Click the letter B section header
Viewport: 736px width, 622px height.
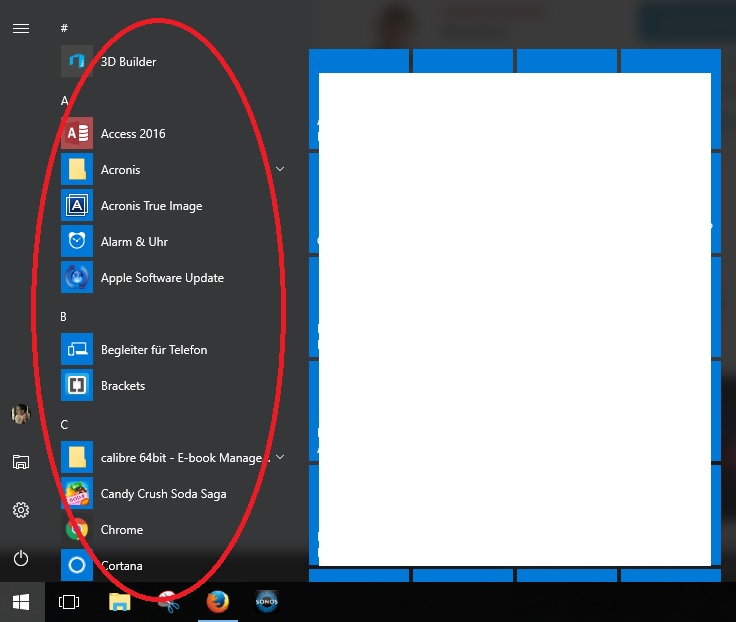(63, 317)
